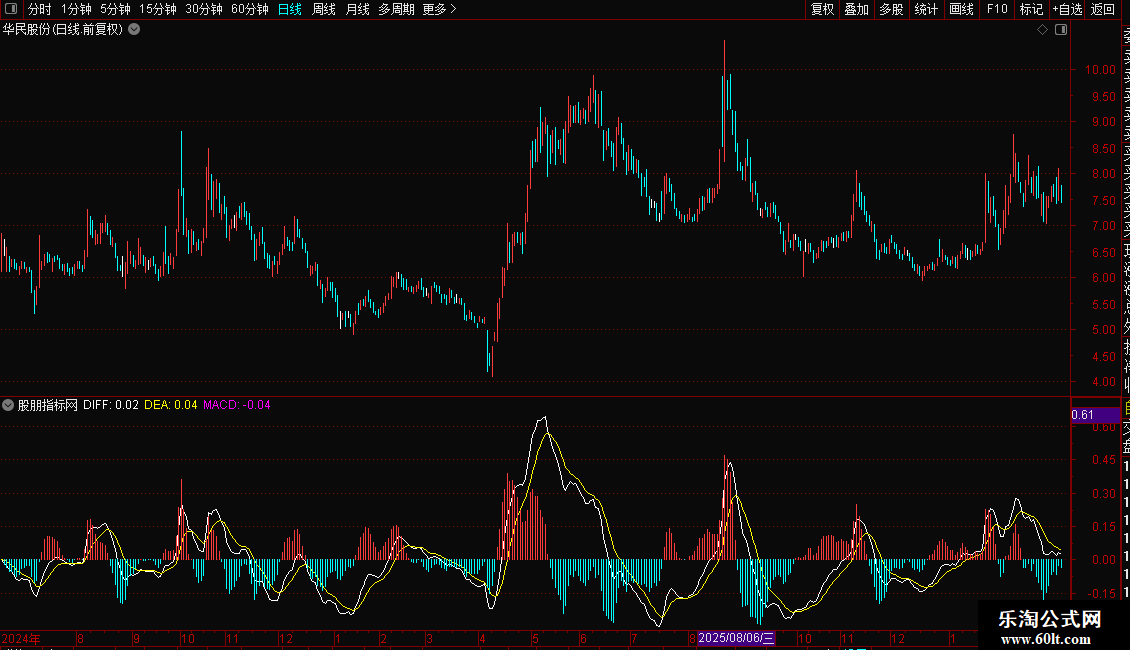This screenshot has height=650, width=1130.
Task: Click the 返回 back button
Action: (x=1103, y=9)
